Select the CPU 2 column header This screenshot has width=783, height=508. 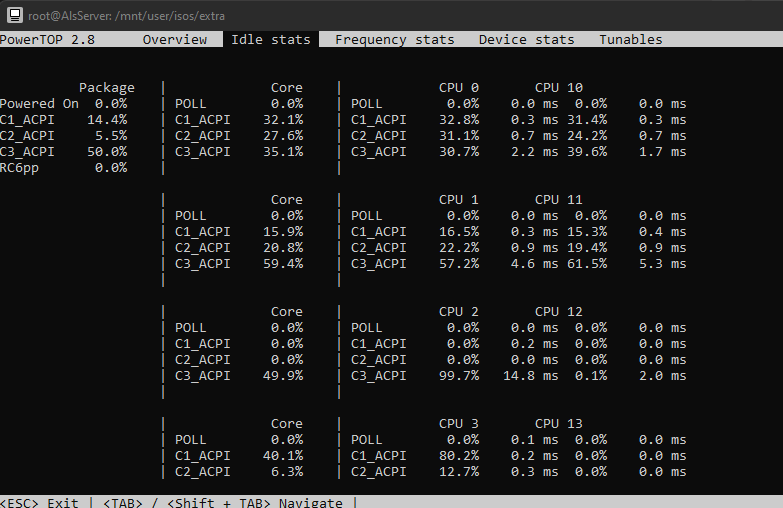[459, 312]
